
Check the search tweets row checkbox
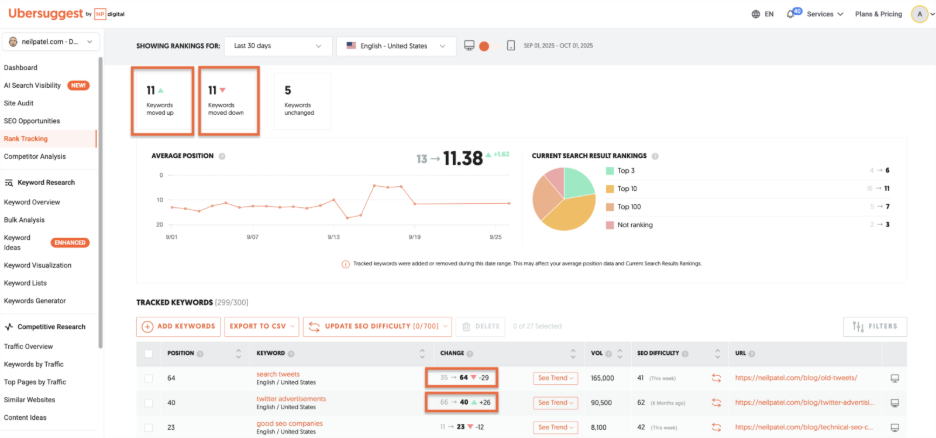click(x=149, y=378)
